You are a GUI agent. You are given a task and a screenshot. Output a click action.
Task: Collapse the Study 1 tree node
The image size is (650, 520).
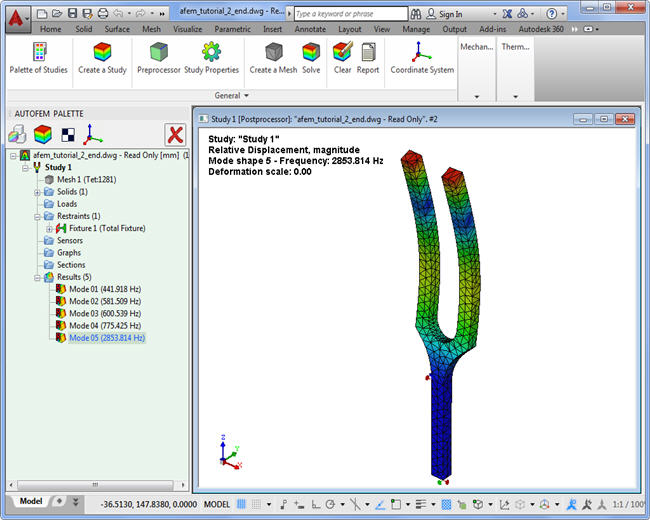tap(26, 168)
